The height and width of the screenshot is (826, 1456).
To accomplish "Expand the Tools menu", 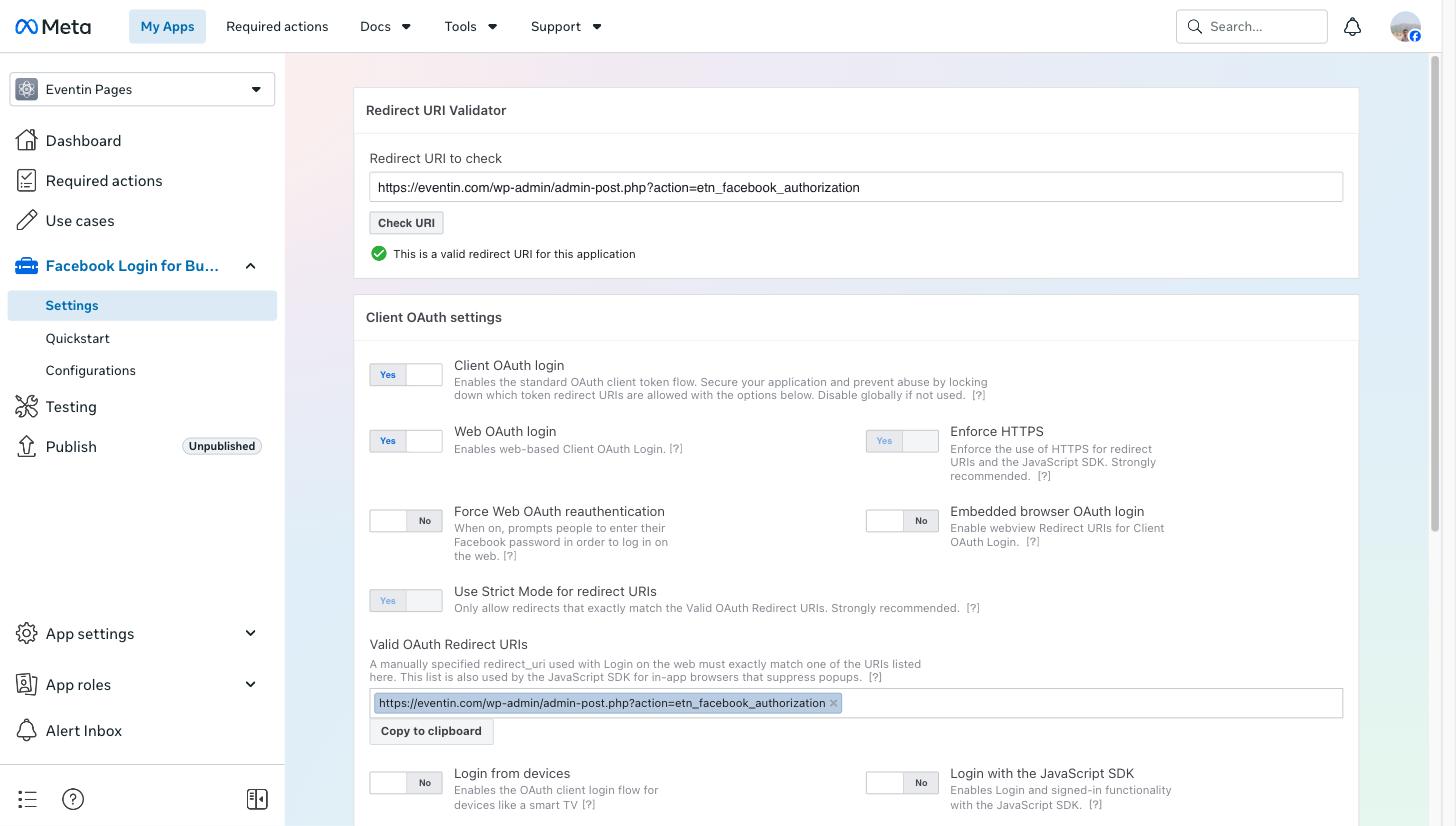I will (471, 27).
